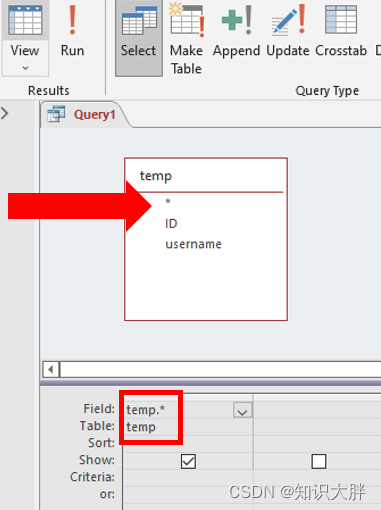Check the Show checkbox in second column
The image size is (381, 510).
click(319, 461)
